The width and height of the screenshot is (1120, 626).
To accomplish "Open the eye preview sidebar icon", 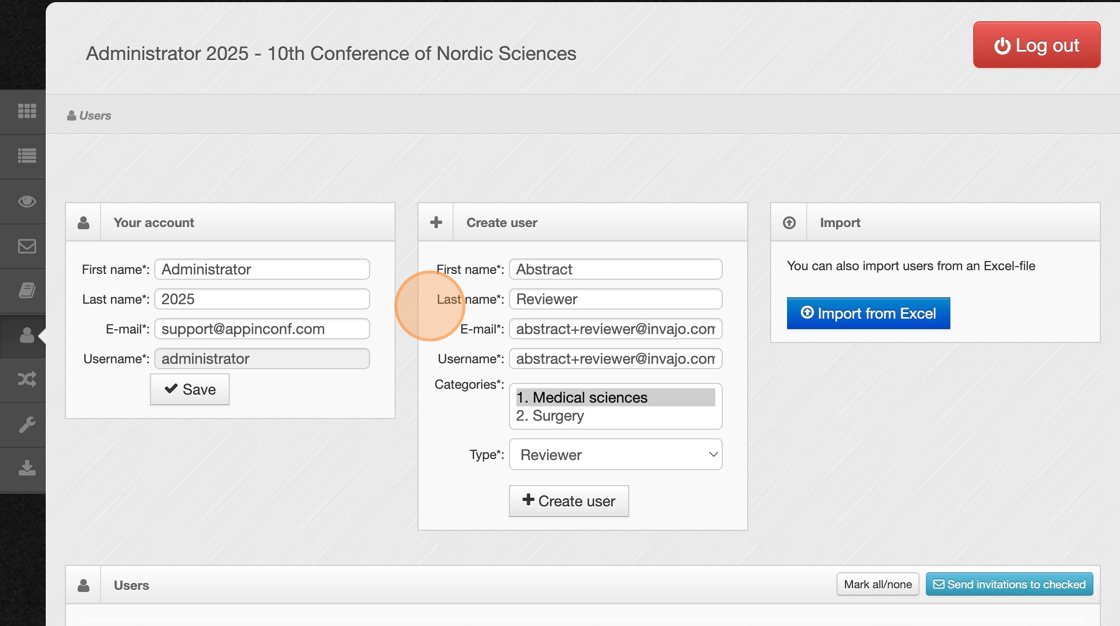I will 27,201.
